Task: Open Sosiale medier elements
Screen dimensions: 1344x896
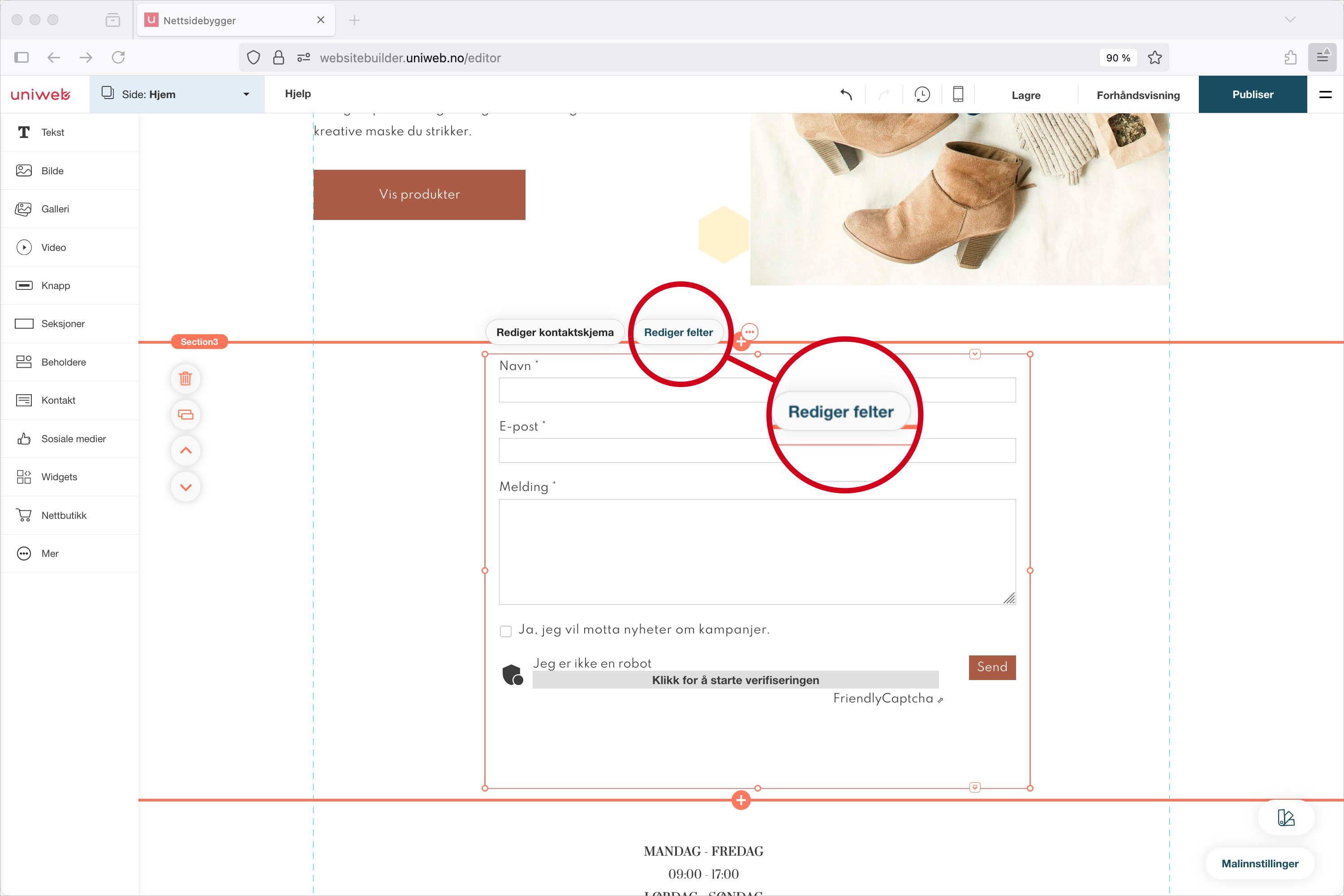Action: tap(69, 438)
